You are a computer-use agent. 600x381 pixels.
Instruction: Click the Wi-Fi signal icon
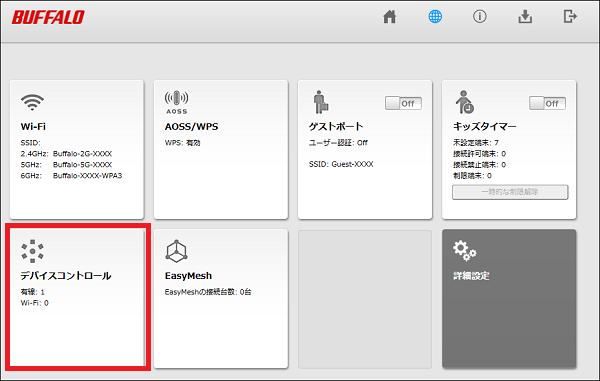pos(32,103)
